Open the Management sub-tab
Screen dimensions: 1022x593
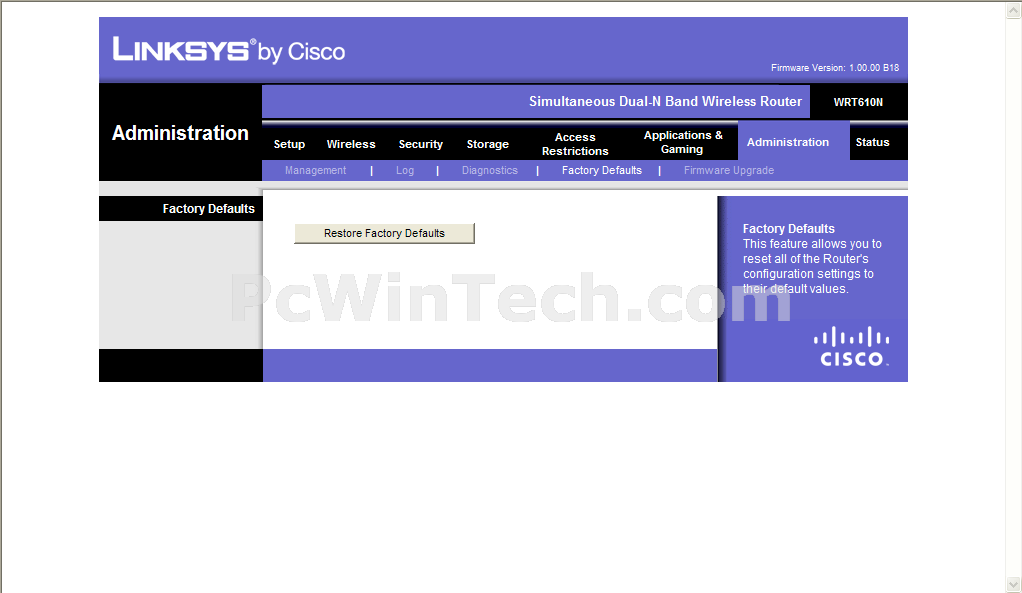[x=315, y=170]
